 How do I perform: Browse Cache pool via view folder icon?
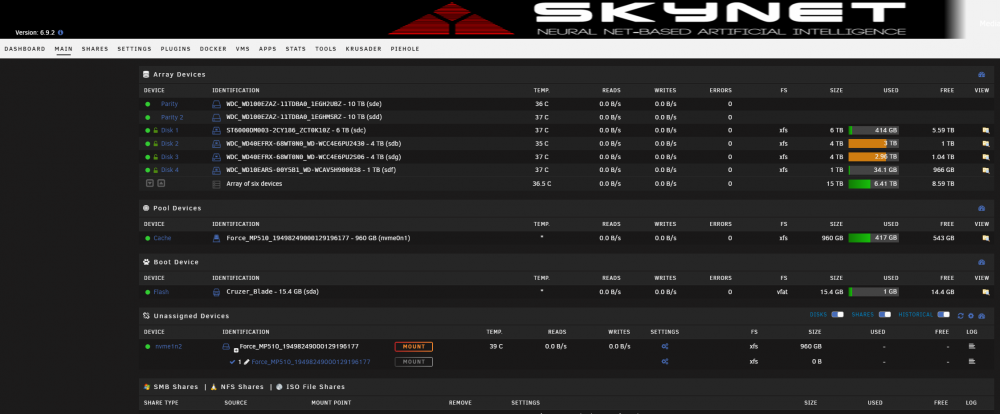coord(985,238)
